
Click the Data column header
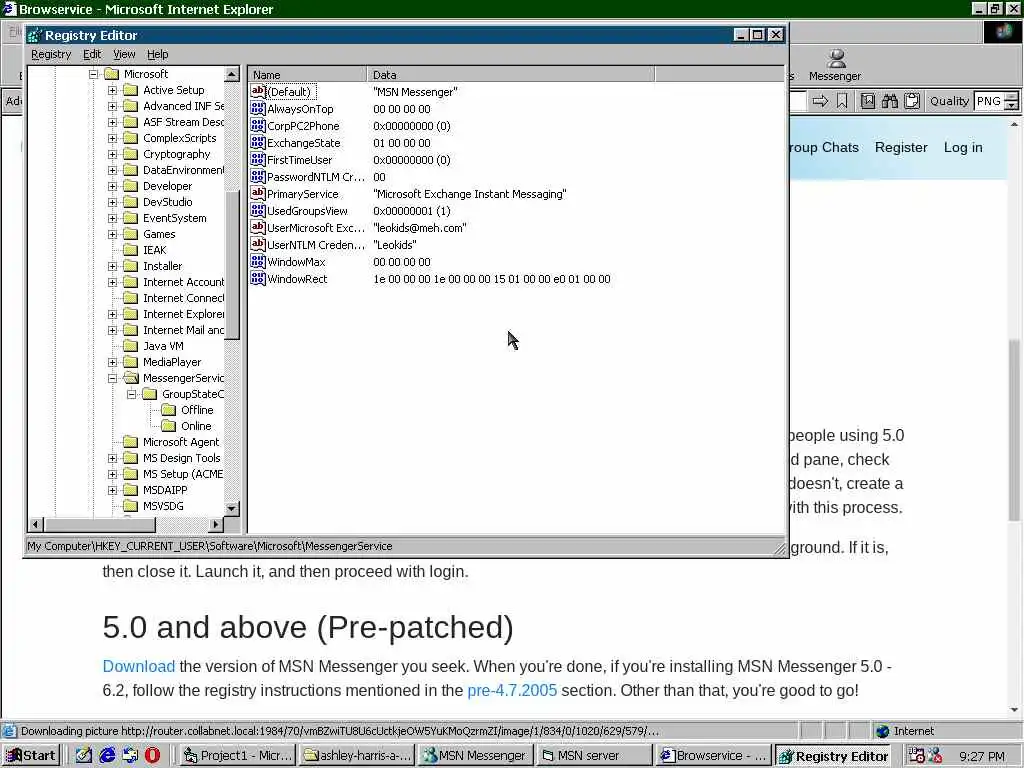[x=510, y=74]
